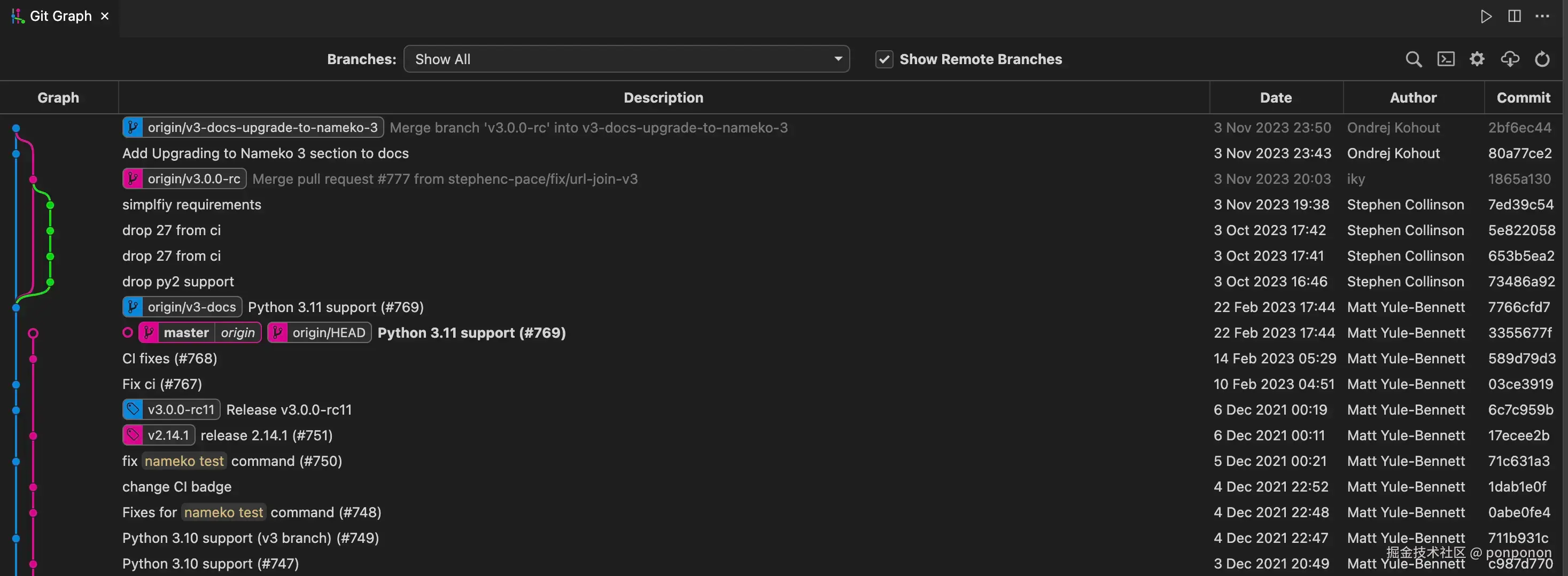Open the Branches Show All dropdown
Viewport: 1568px width, 576px height.
pyautogui.click(x=626, y=59)
